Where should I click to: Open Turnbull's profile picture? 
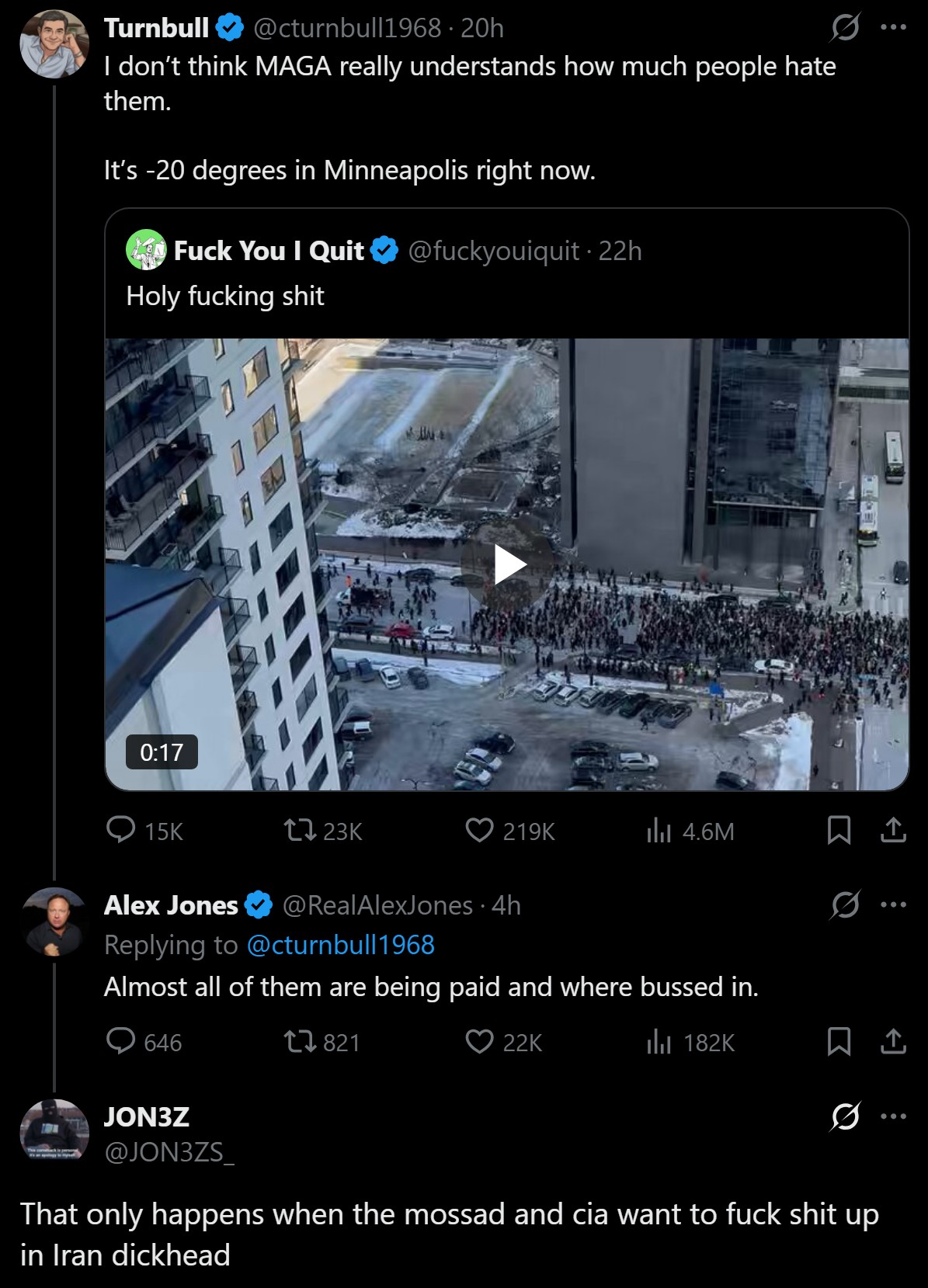tap(54, 44)
